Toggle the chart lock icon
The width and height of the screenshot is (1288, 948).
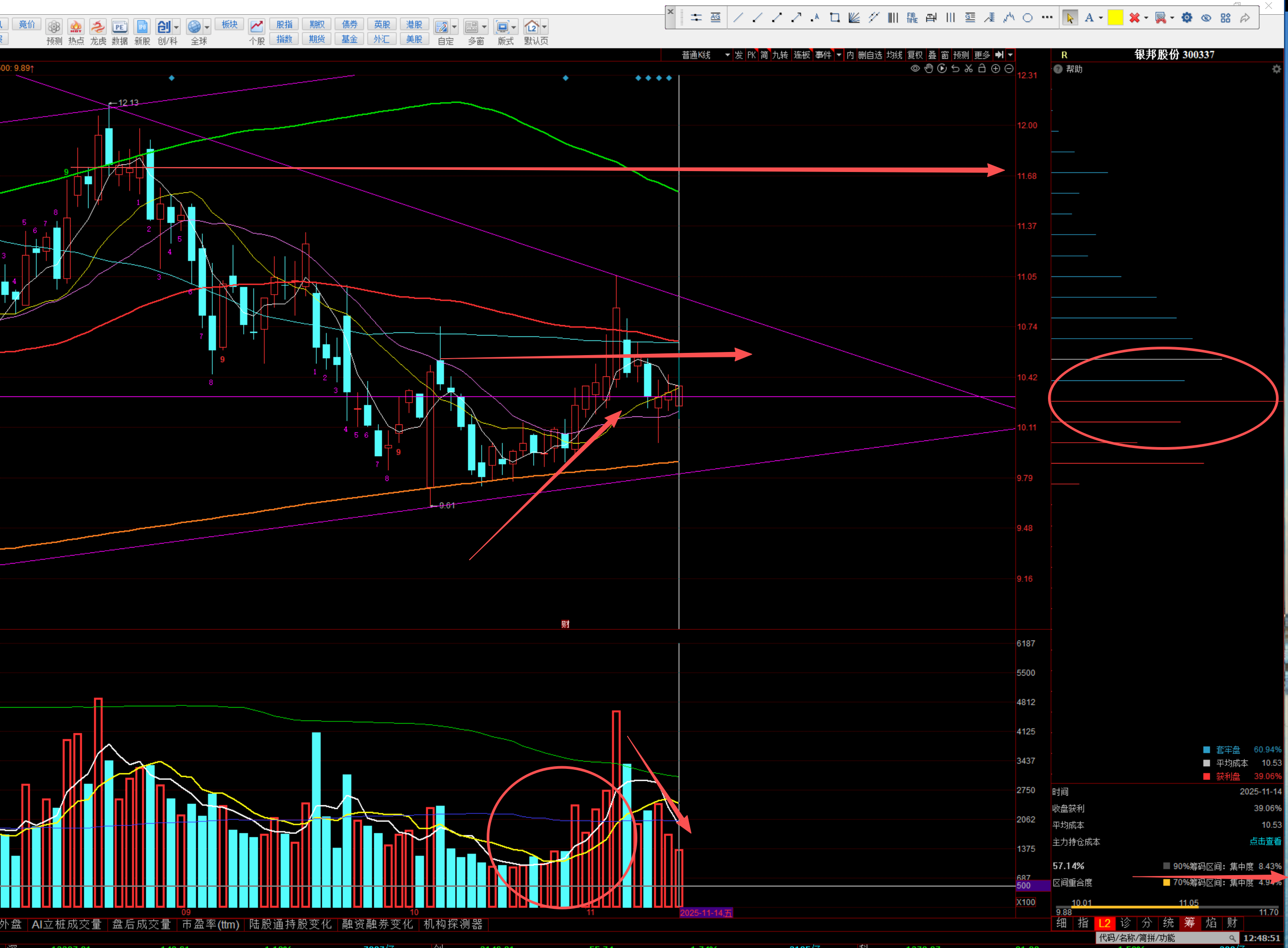[x=982, y=69]
